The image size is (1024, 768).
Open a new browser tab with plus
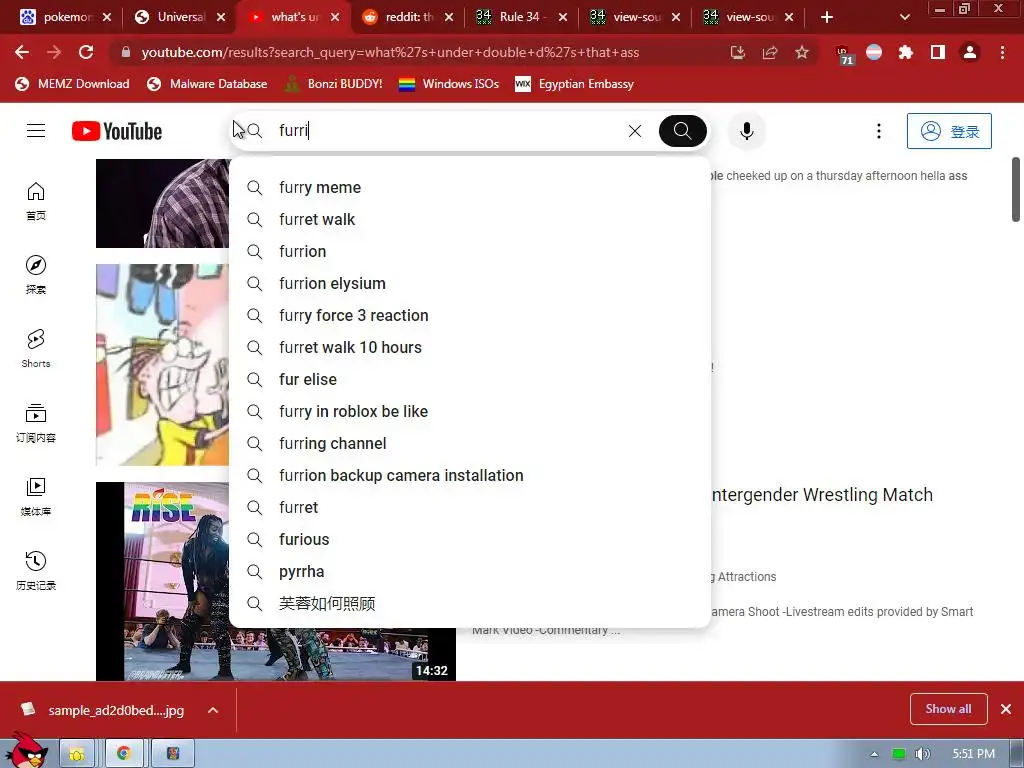[827, 17]
